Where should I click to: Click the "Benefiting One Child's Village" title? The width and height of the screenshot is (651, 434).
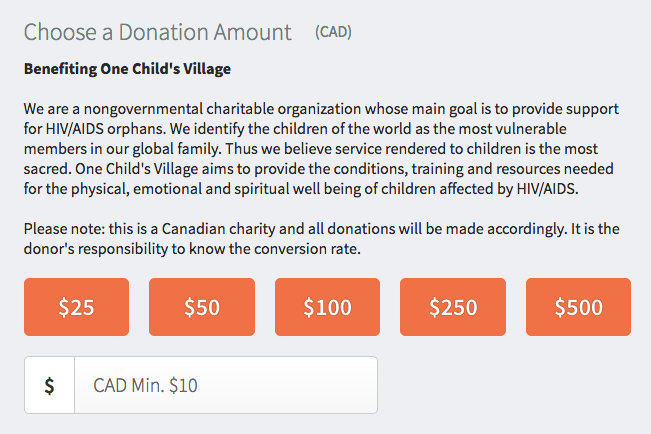pyautogui.click(x=127, y=70)
